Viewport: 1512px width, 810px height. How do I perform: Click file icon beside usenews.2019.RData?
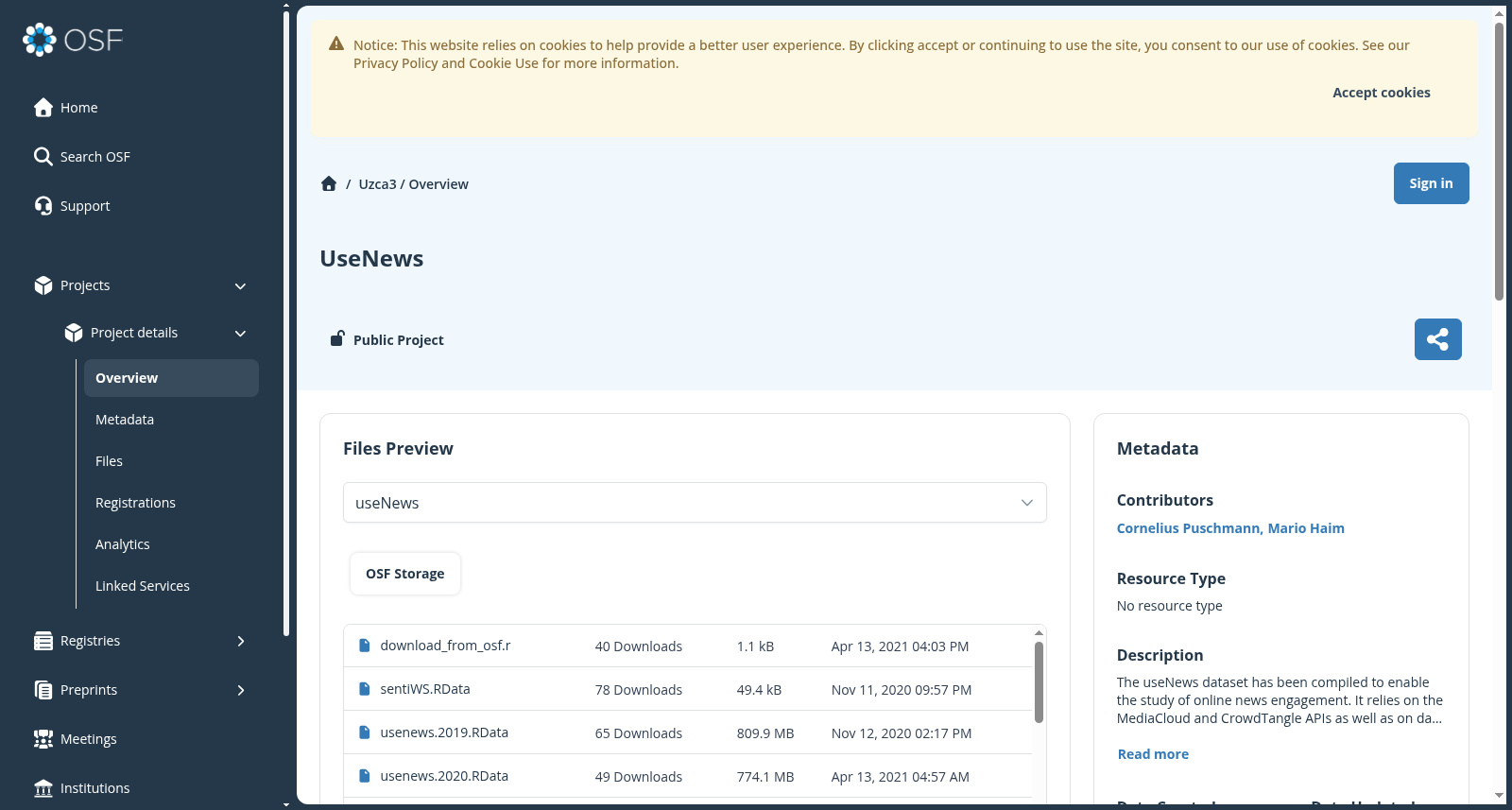365,732
